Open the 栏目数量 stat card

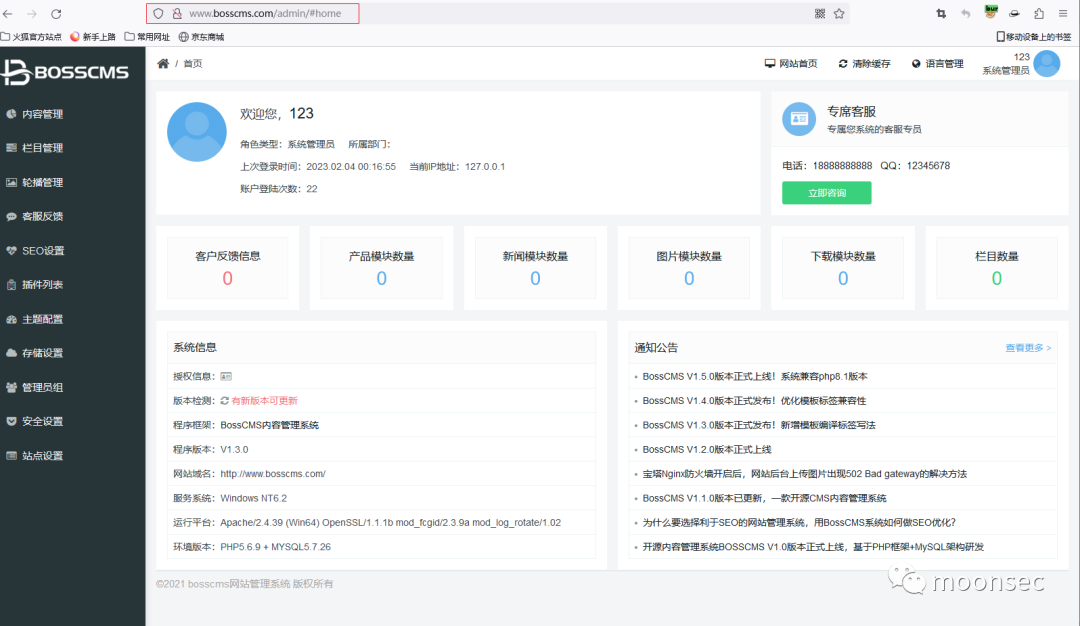[x=997, y=268]
